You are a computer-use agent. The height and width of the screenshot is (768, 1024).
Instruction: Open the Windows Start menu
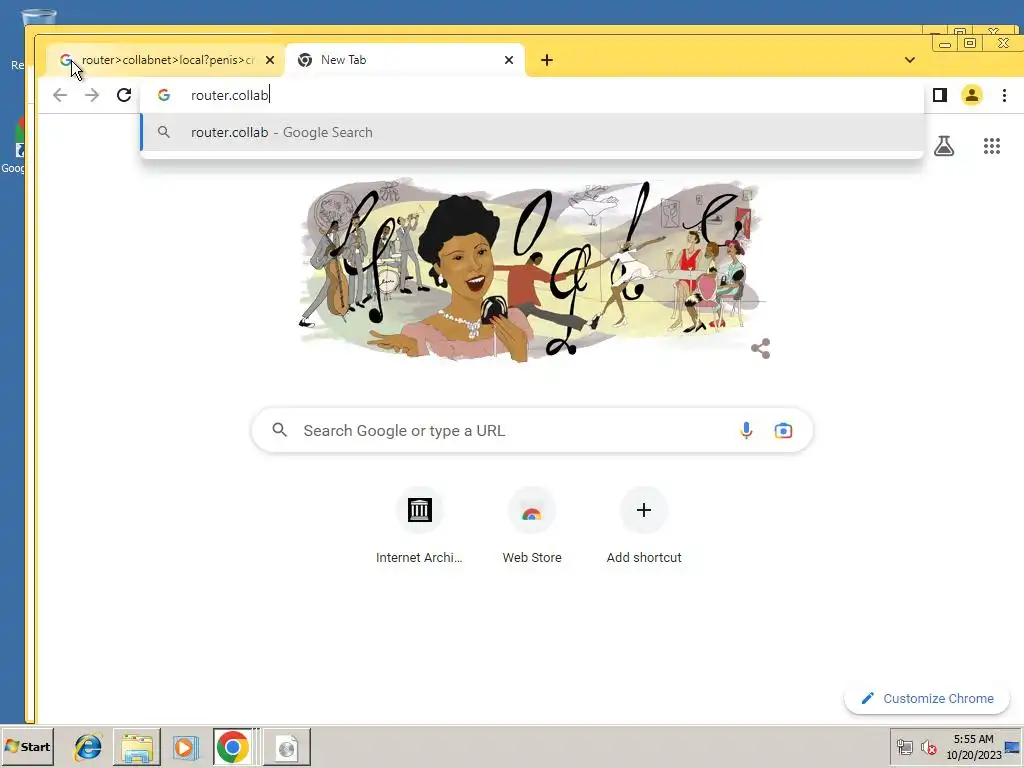[x=28, y=746]
